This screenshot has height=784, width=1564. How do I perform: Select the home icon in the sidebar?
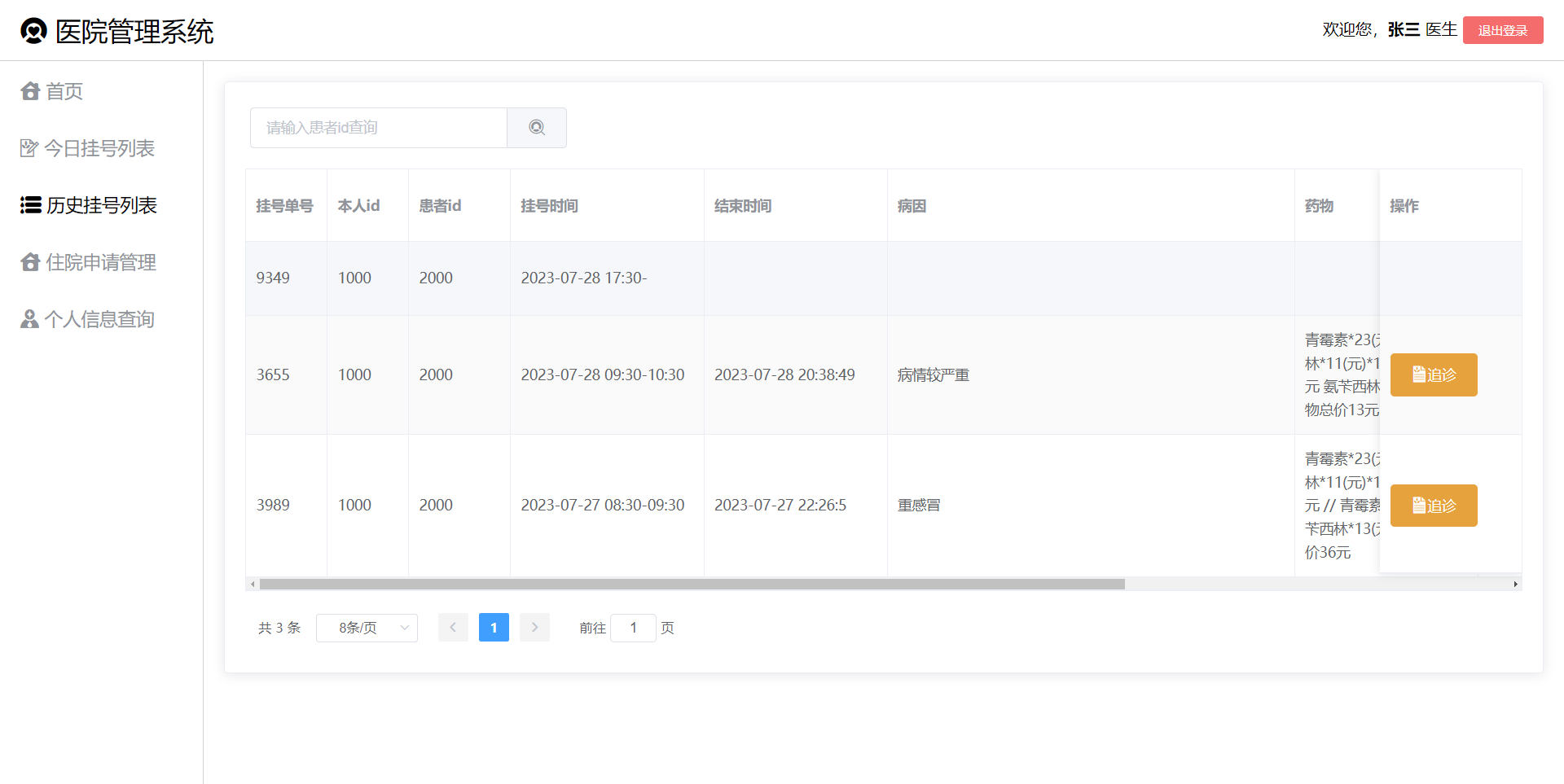29,91
